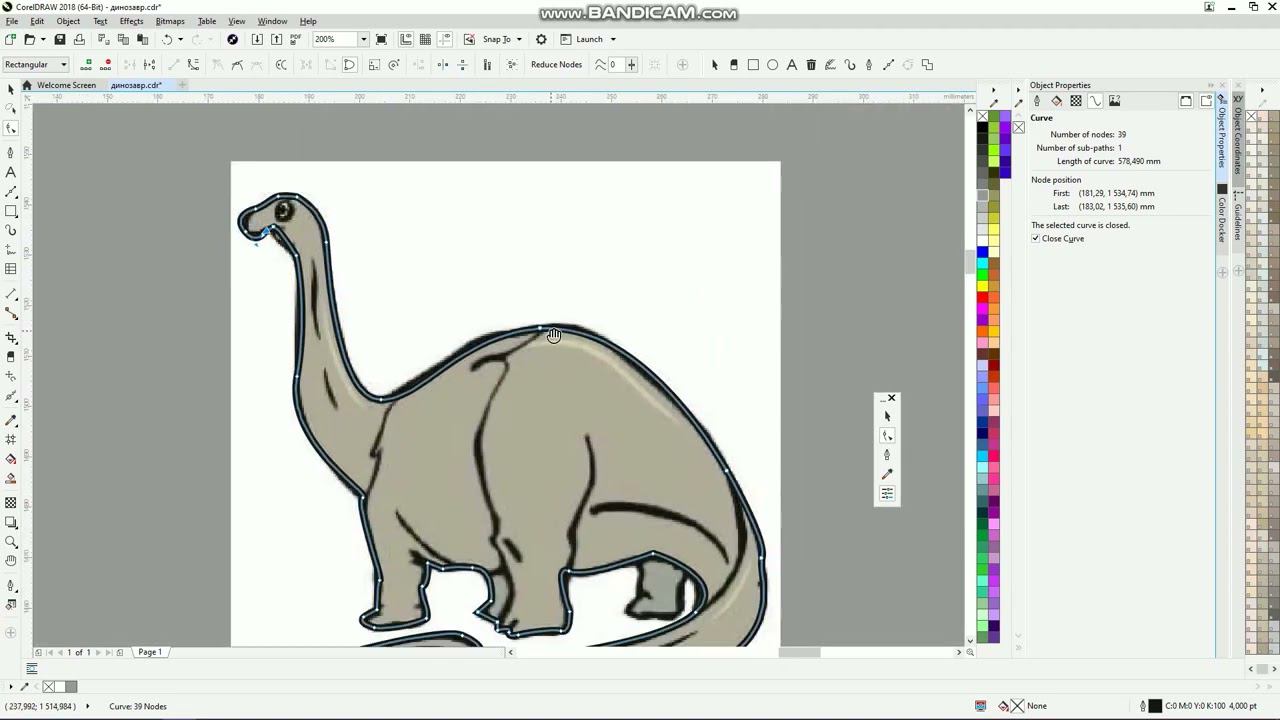Click the Save icon in standard toolbar
Screen dimensions: 1280x720
point(60,39)
